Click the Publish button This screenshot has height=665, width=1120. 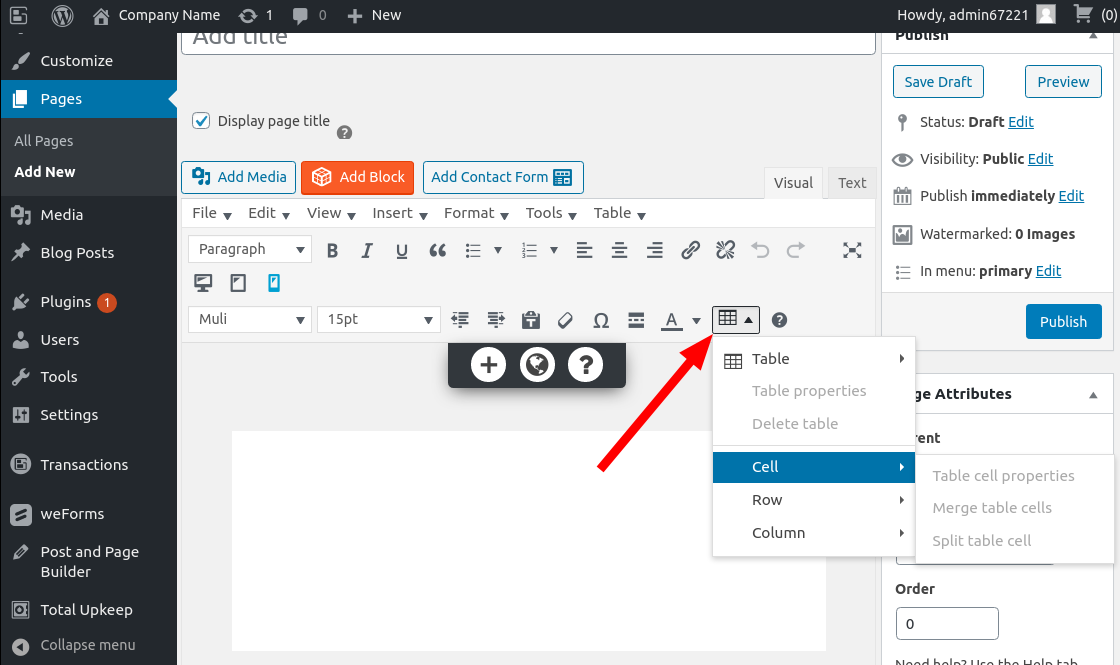tap(1063, 321)
